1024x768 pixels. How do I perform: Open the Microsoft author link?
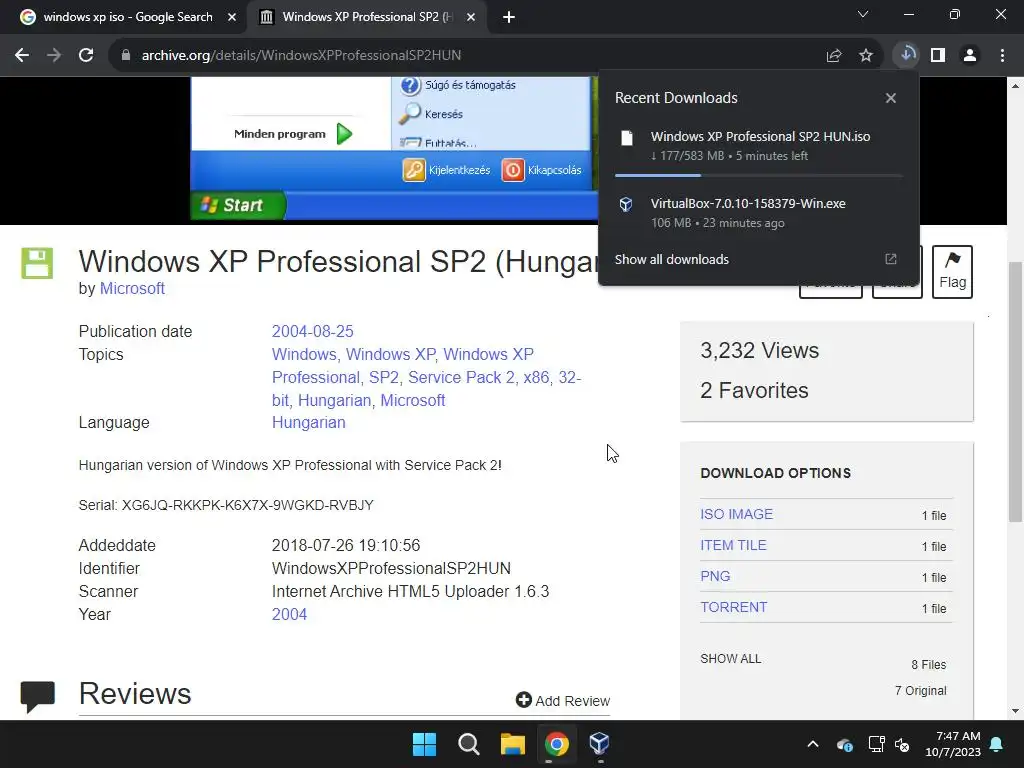[x=132, y=288]
